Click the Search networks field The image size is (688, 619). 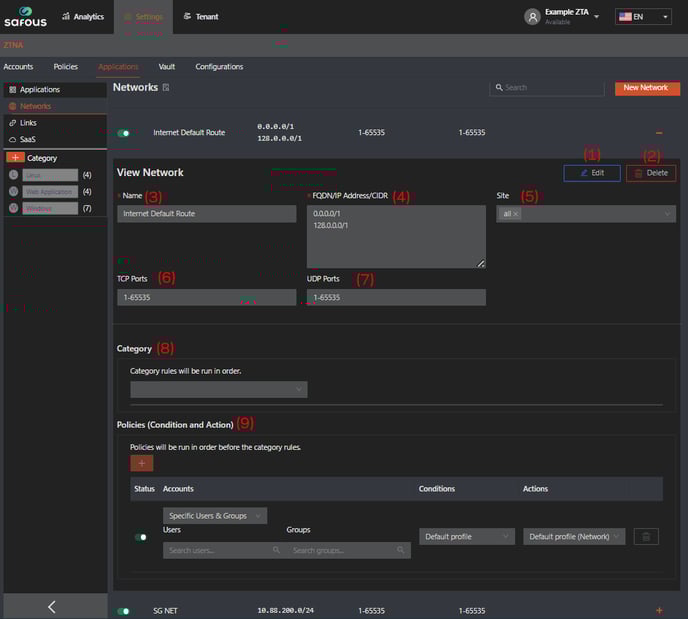[548, 88]
